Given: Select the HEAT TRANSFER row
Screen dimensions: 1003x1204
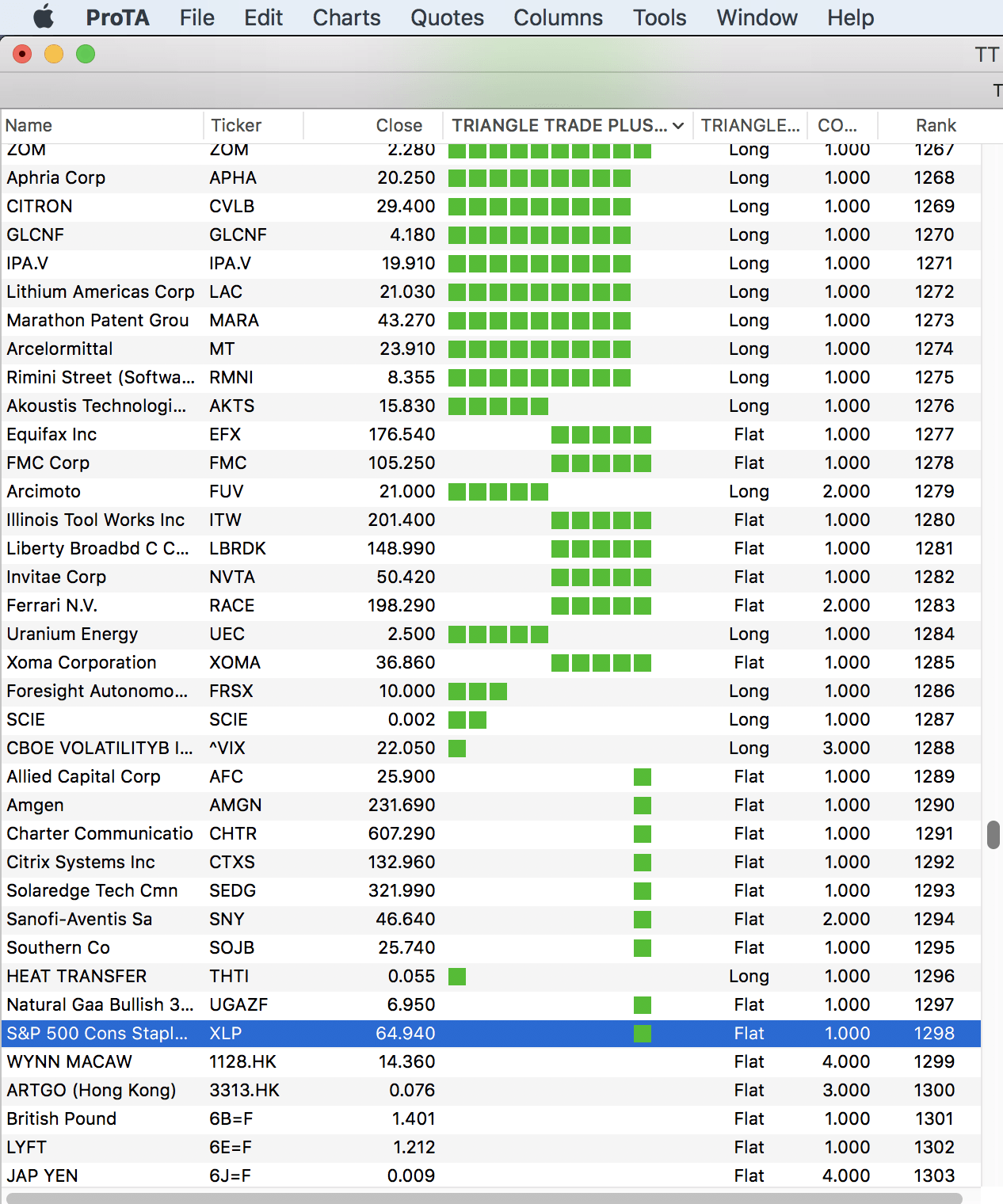Looking at the screenshot, I should 490,976.
